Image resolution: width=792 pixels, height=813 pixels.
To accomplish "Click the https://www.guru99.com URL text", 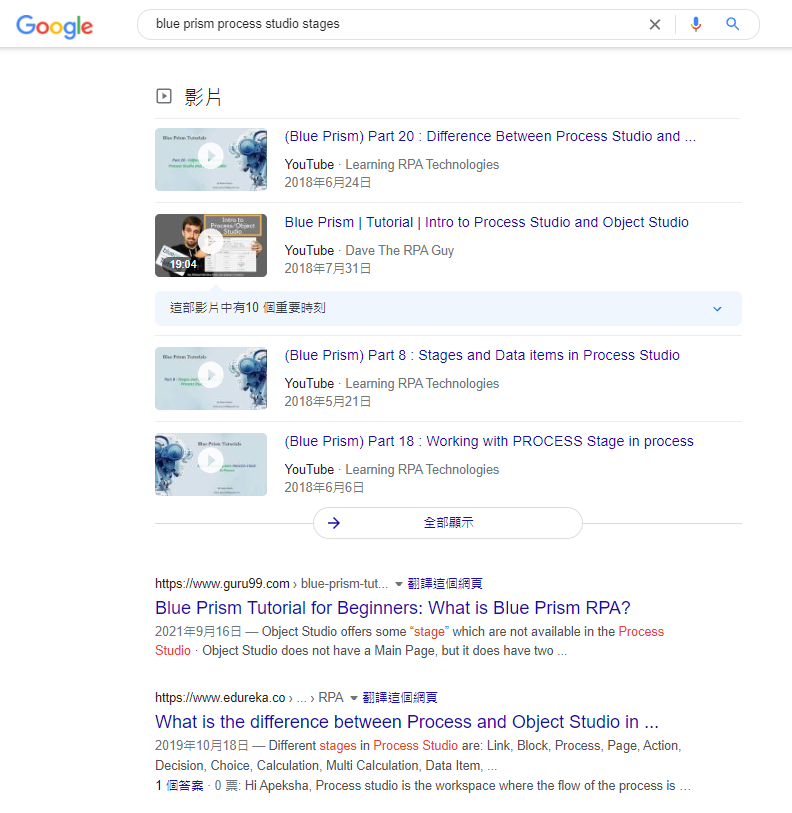I will click(222, 584).
